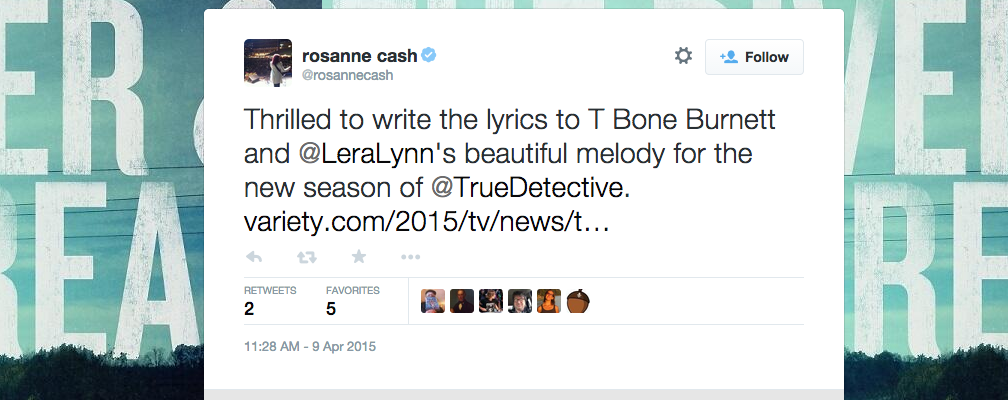Click the acorn avatar icon
The height and width of the screenshot is (400, 1008).
578,301
